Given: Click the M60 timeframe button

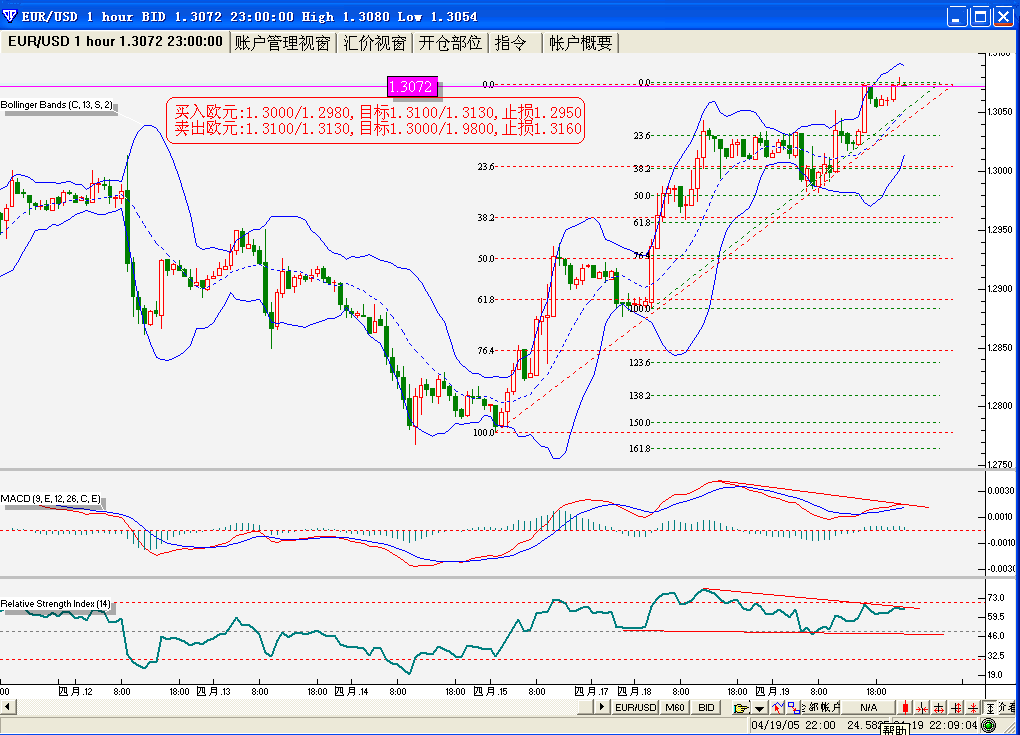Looking at the screenshot, I should coord(674,707).
